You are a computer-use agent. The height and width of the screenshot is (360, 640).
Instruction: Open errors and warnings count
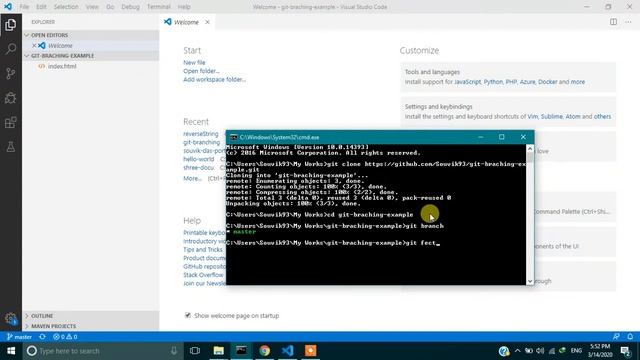[x=65, y=337]
